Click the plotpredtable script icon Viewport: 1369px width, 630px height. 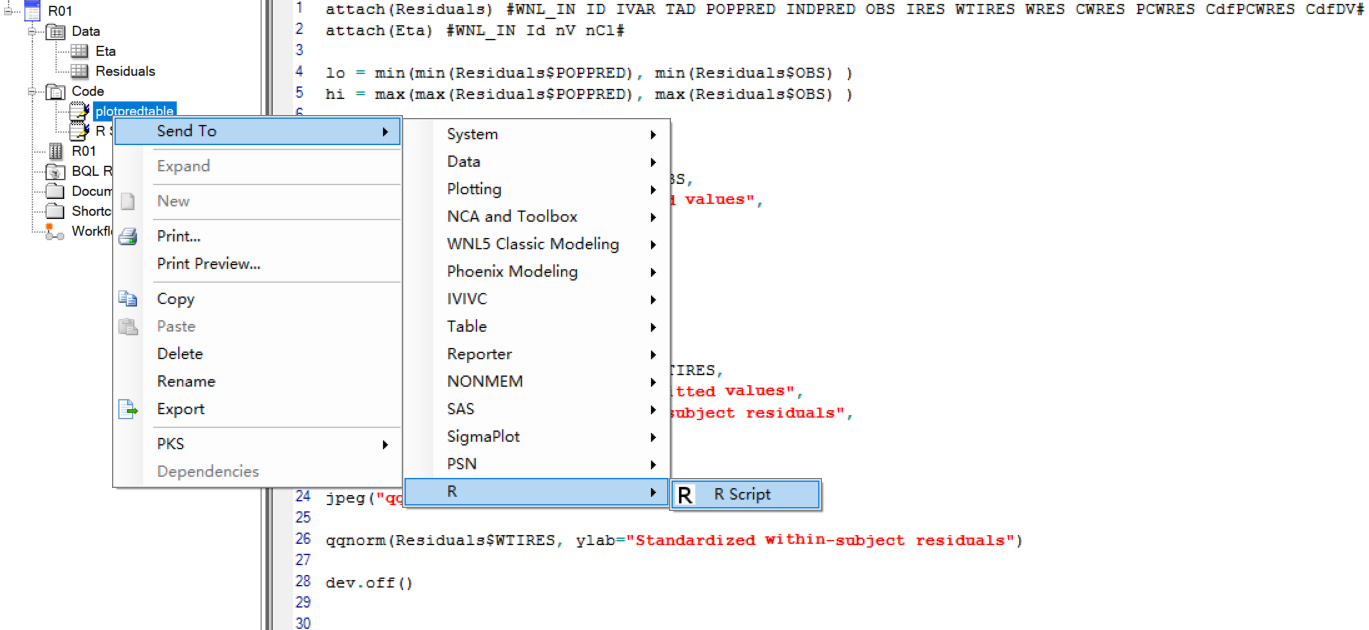[80, 111]
